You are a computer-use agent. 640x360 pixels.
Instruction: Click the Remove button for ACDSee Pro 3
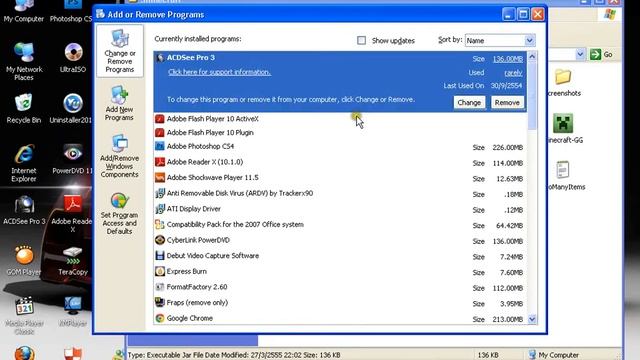pos(507,103)
